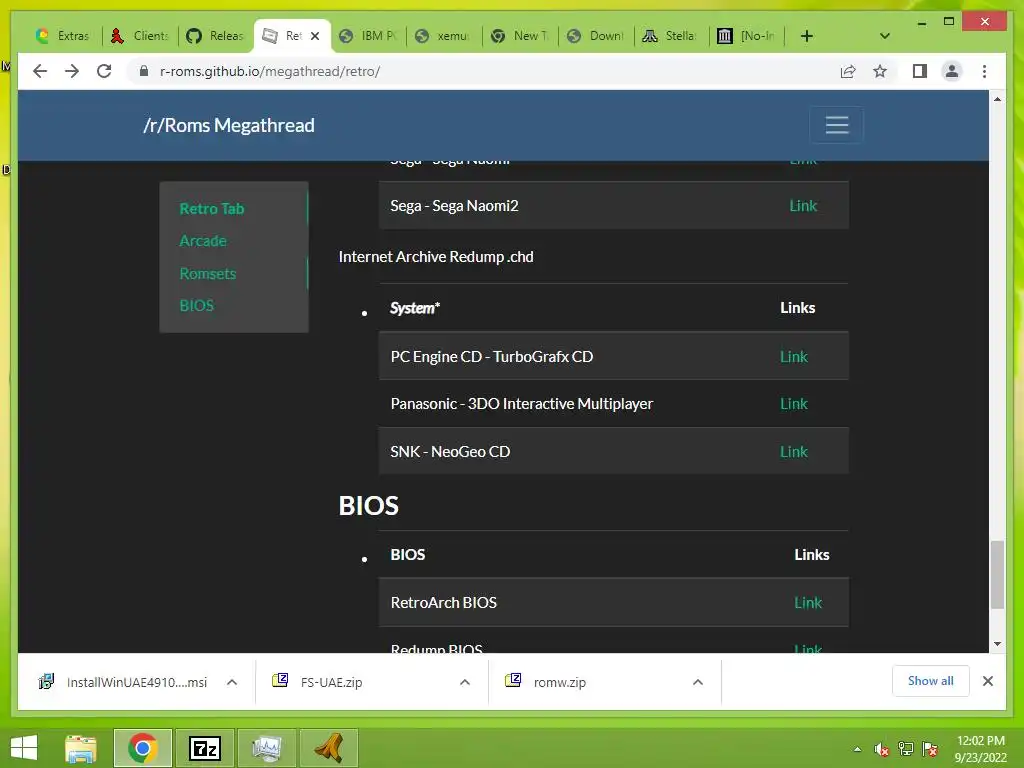Bookmark this page with the star icon
Screen dimensions: 1024x768
pyautogui.click(x=880, y=71)
